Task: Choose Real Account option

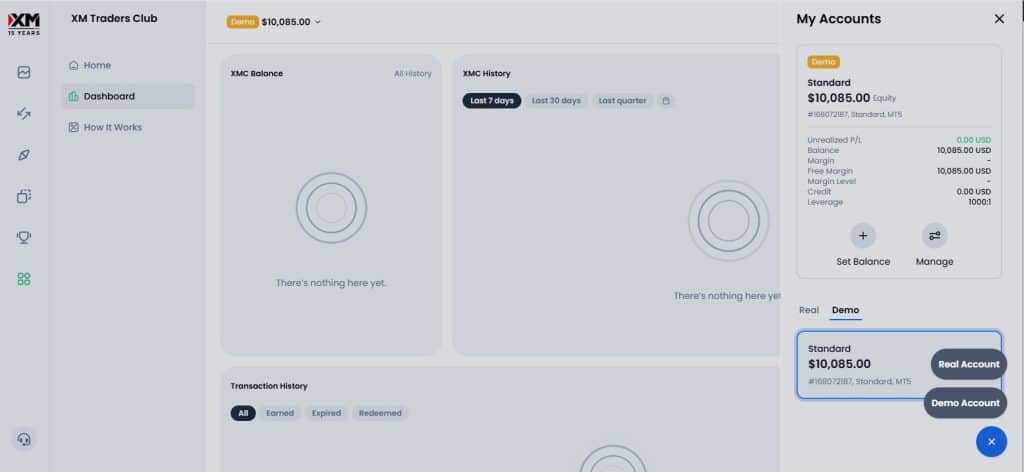Action: 968,364
